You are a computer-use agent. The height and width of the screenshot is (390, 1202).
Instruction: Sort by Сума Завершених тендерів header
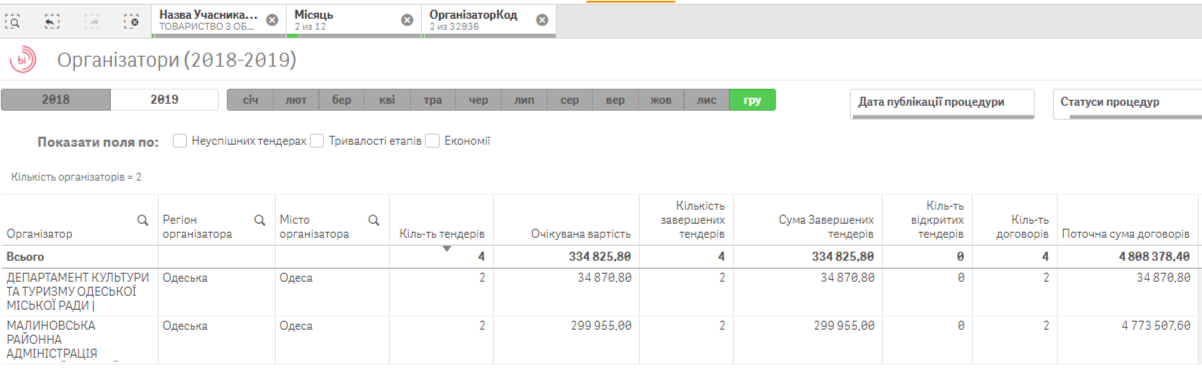(826, 227)
